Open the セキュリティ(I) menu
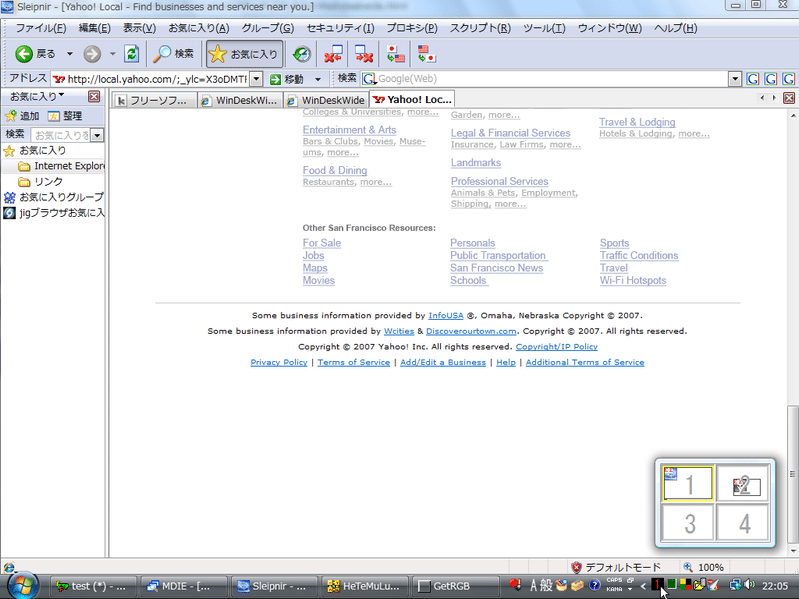Image resolution: width=799 pixels, height=599 pixels. 340,28
